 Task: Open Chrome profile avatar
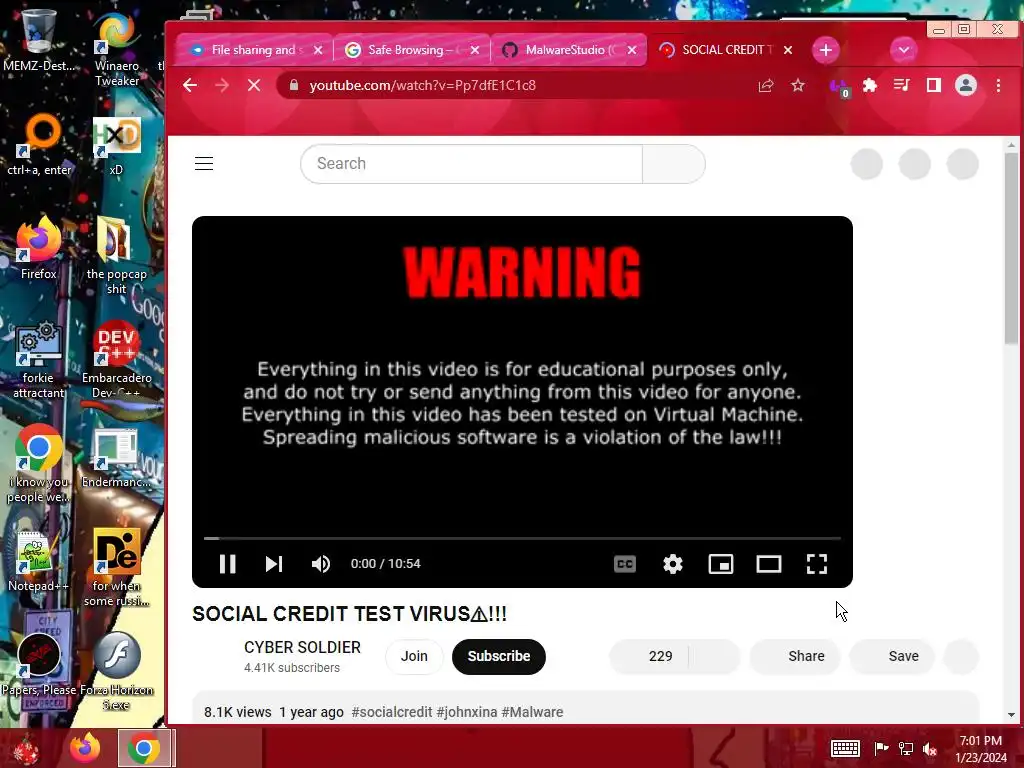tap(966, 86)
